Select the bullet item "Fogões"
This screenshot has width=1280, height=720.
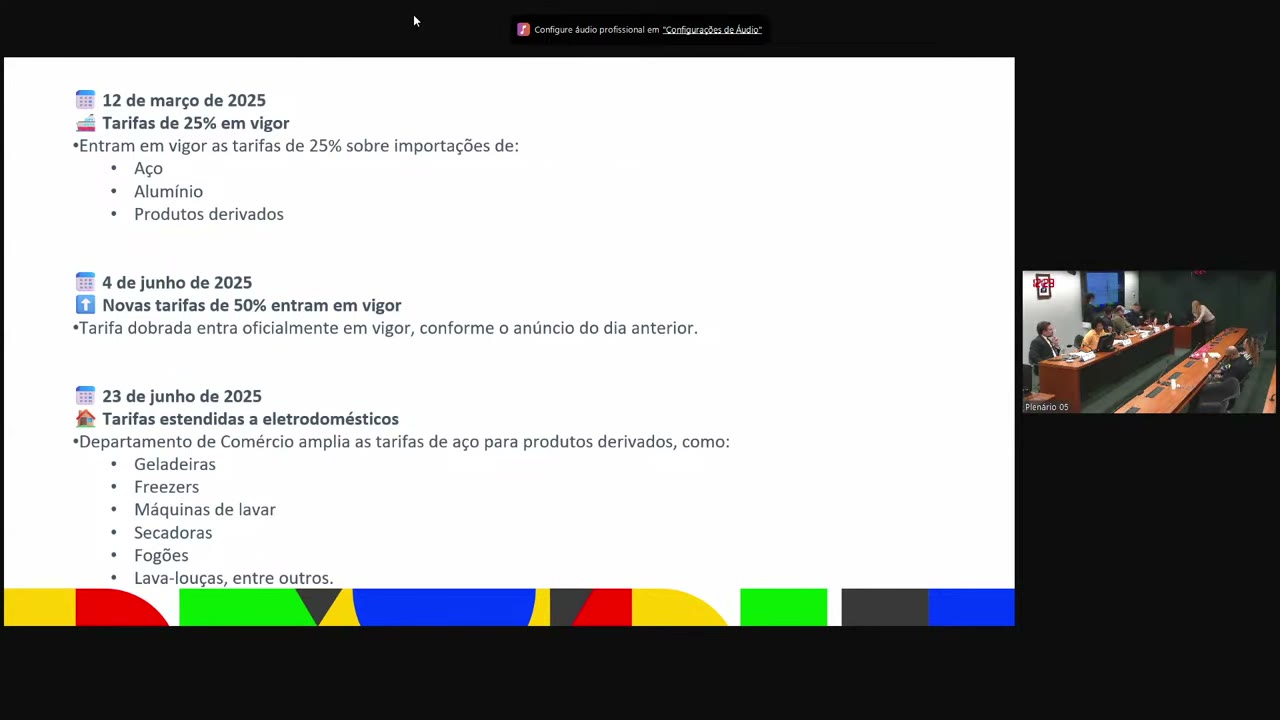161,556
